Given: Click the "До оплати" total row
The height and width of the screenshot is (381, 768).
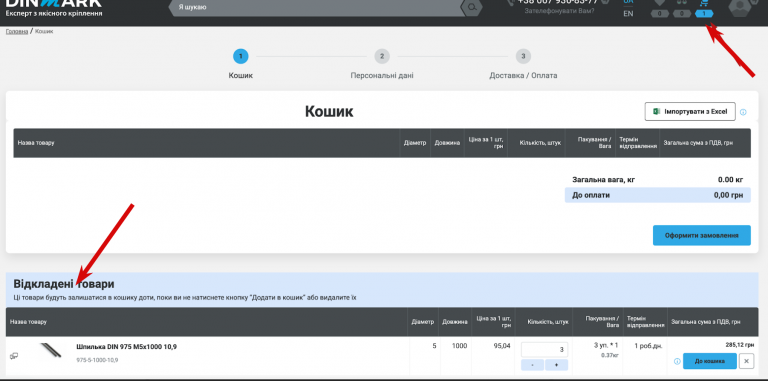Looking at the screenshot, I should point(657,195).
